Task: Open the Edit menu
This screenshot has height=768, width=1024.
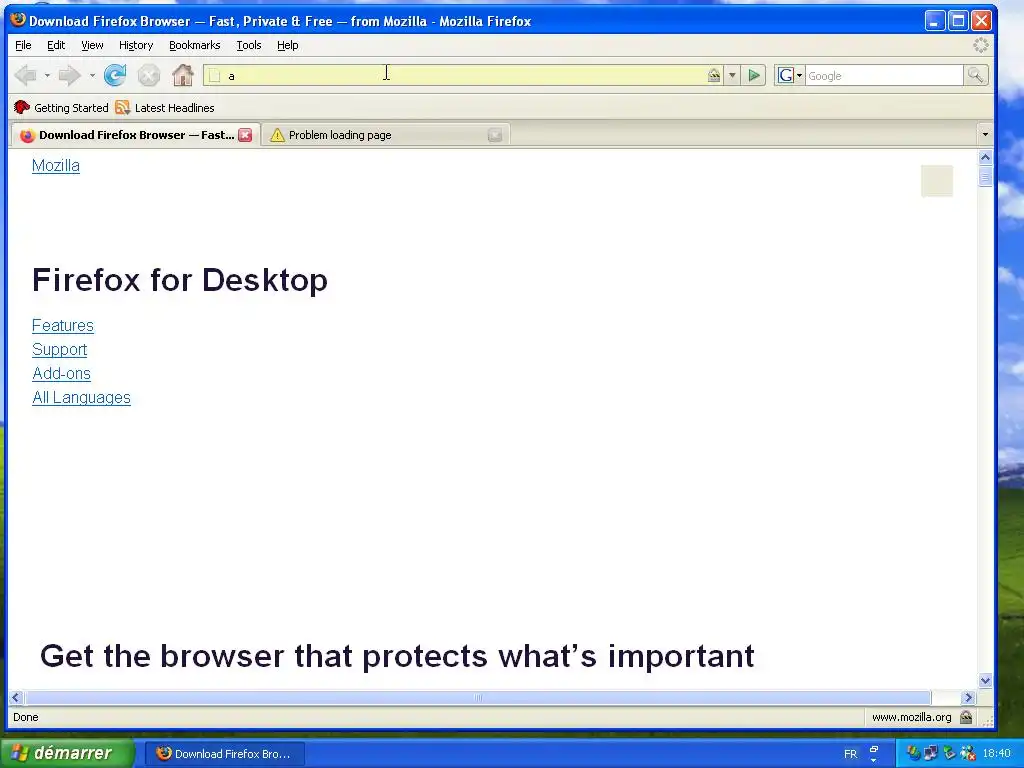Action: pos(56,45)
